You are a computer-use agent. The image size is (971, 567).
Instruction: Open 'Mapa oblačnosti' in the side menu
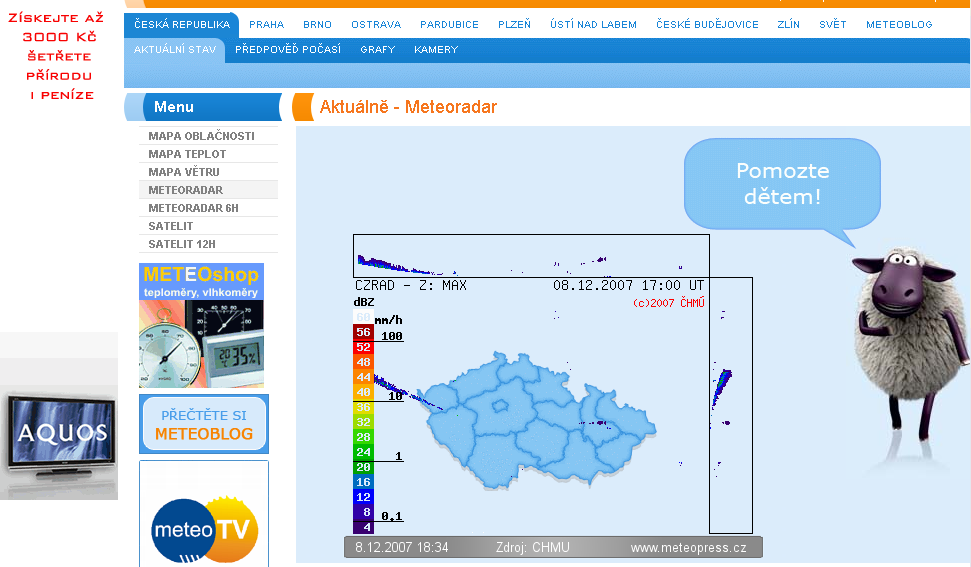pyautogui.click(x=201, y=136)
